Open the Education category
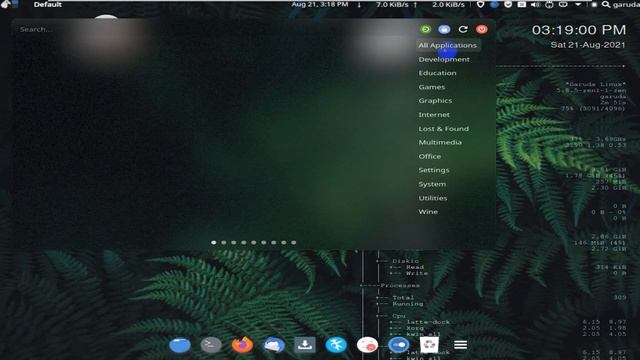The width and height of the screenshot is (640, 360). coord(437,73)
